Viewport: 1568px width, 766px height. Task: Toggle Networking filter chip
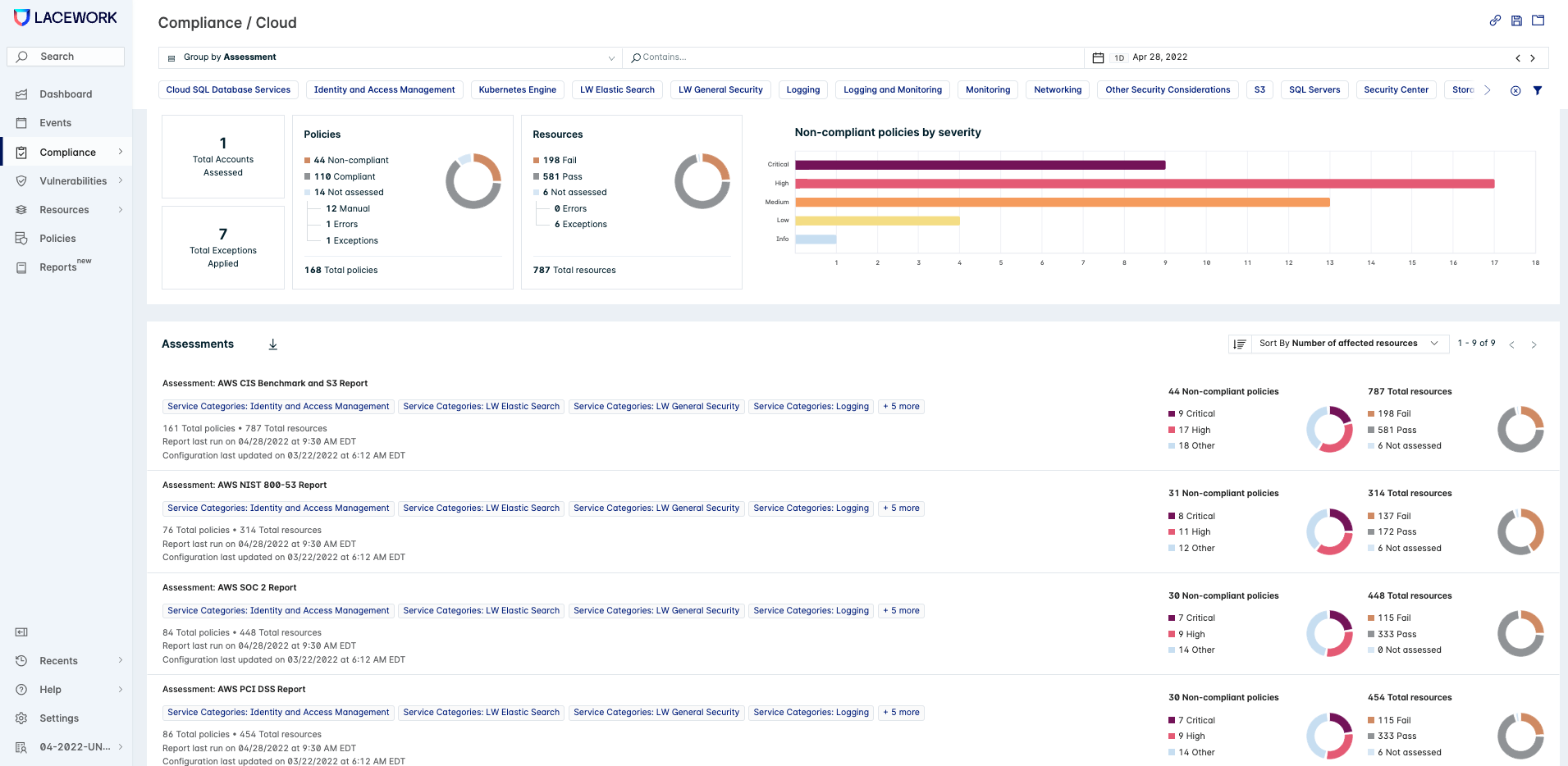tap(1058, 90)
